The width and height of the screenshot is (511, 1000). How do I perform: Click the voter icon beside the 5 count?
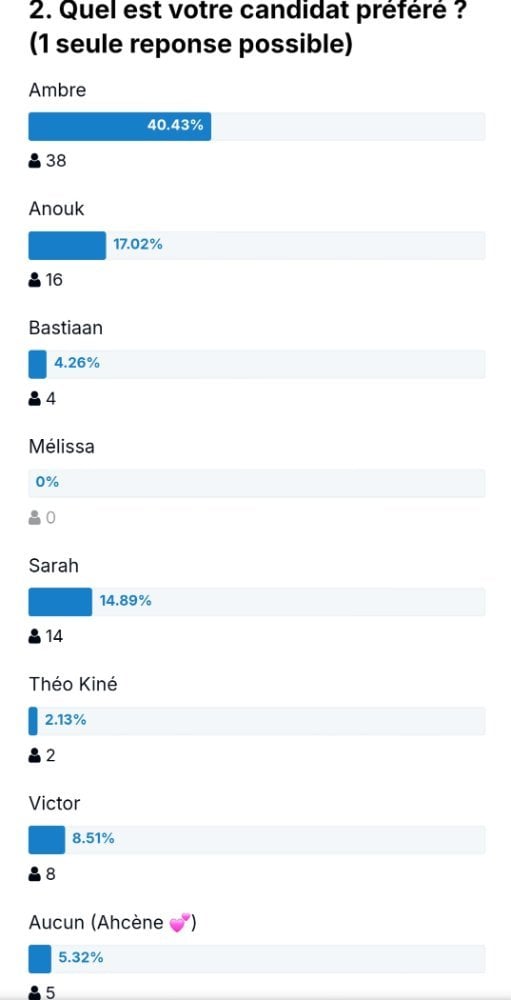point(34,992)
